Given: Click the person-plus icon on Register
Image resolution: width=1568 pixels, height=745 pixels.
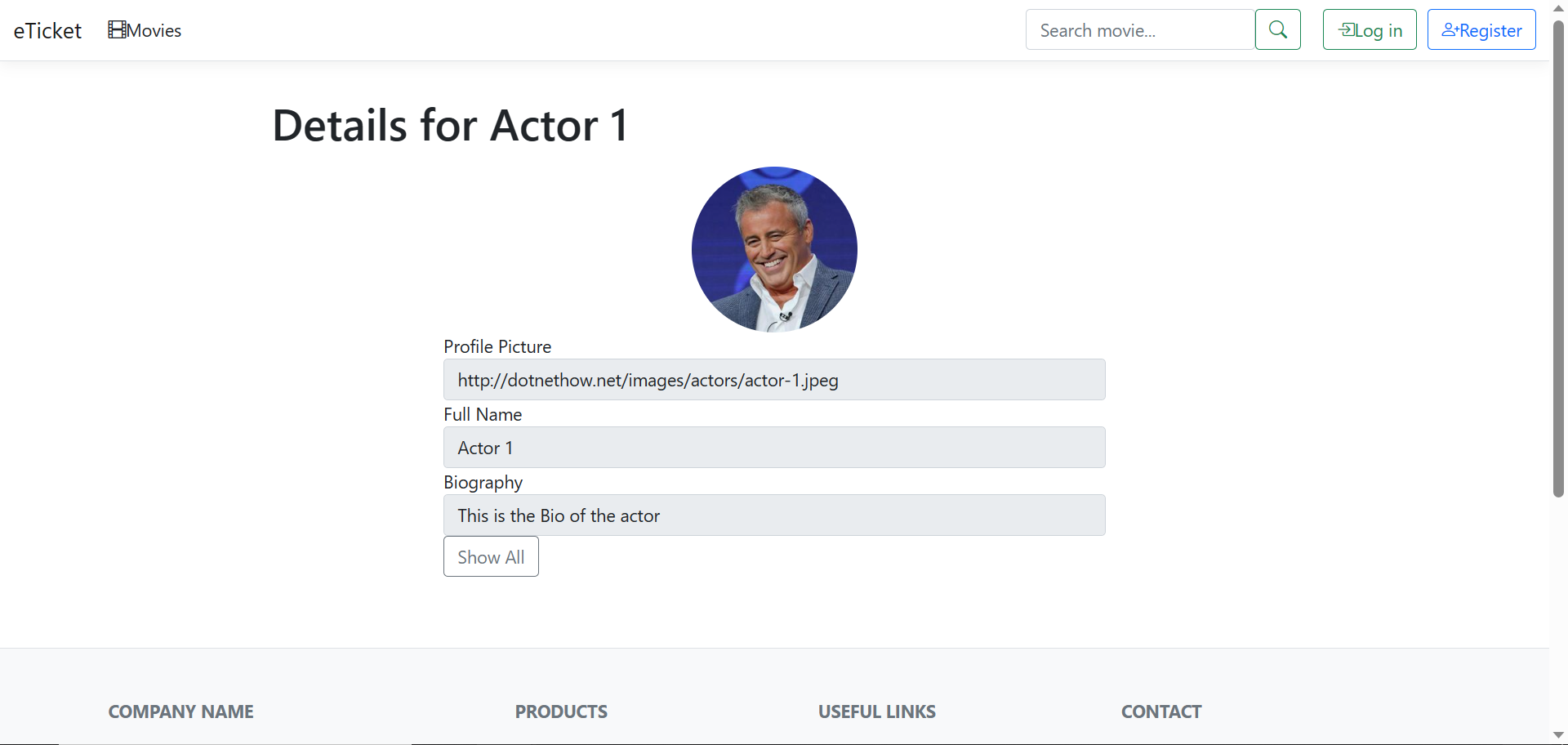Looking at the screenshot, I should tap(1450, 29).
